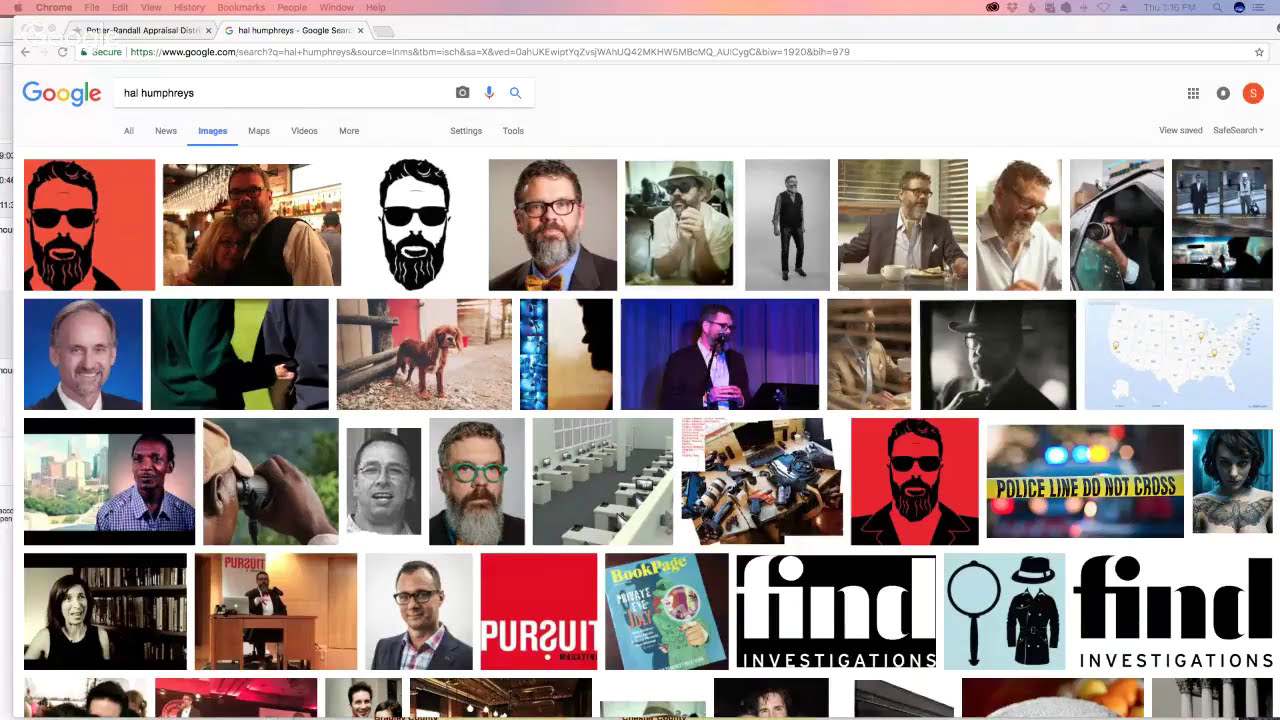Open the People menu
Image resolution: width=1280 pixels, height=720 pixels.
tap(292, 7)
